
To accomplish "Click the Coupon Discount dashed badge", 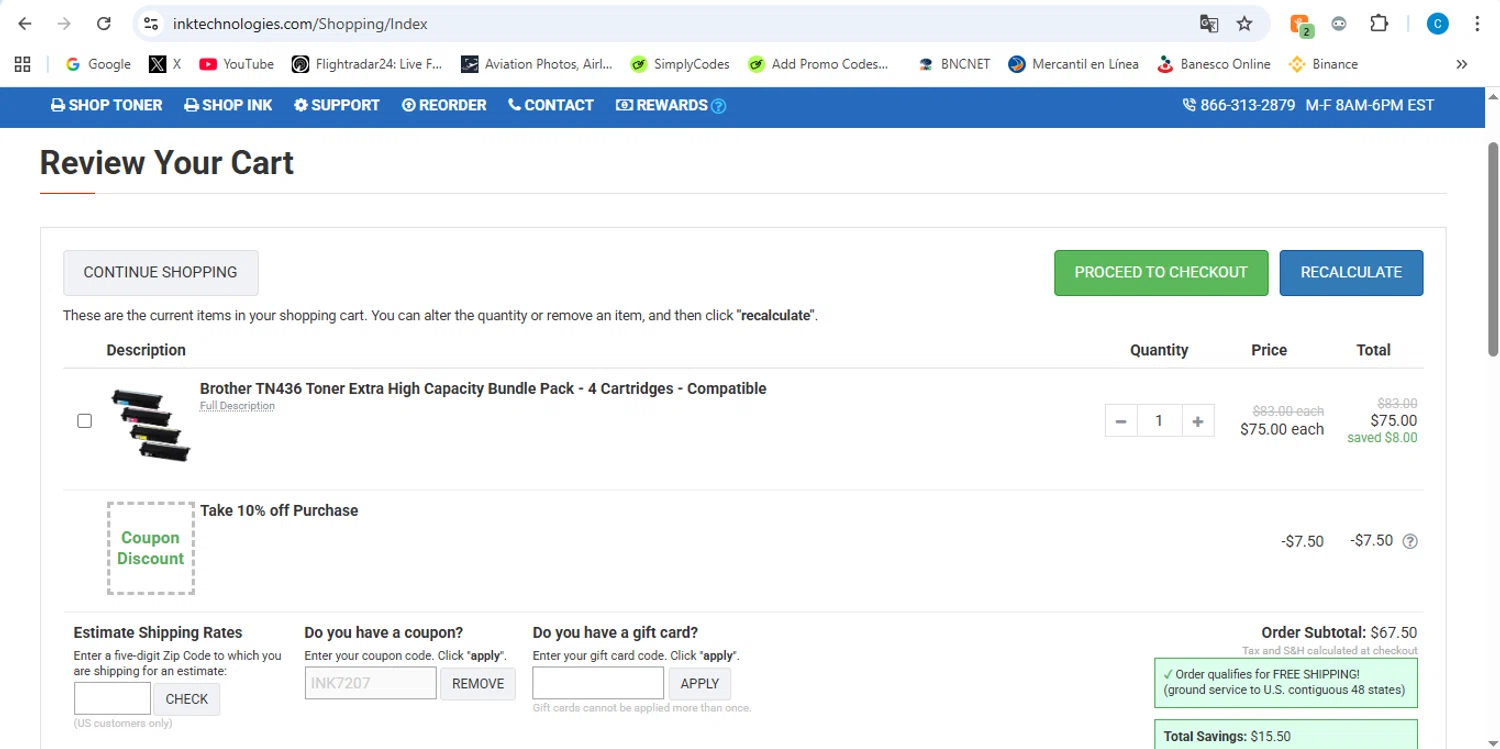I will coord(151,548).
